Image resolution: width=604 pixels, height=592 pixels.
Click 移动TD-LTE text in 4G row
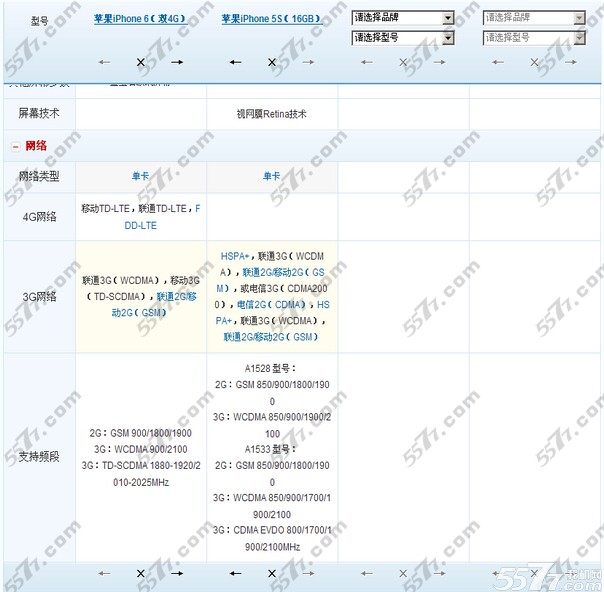tap(105, 208)
